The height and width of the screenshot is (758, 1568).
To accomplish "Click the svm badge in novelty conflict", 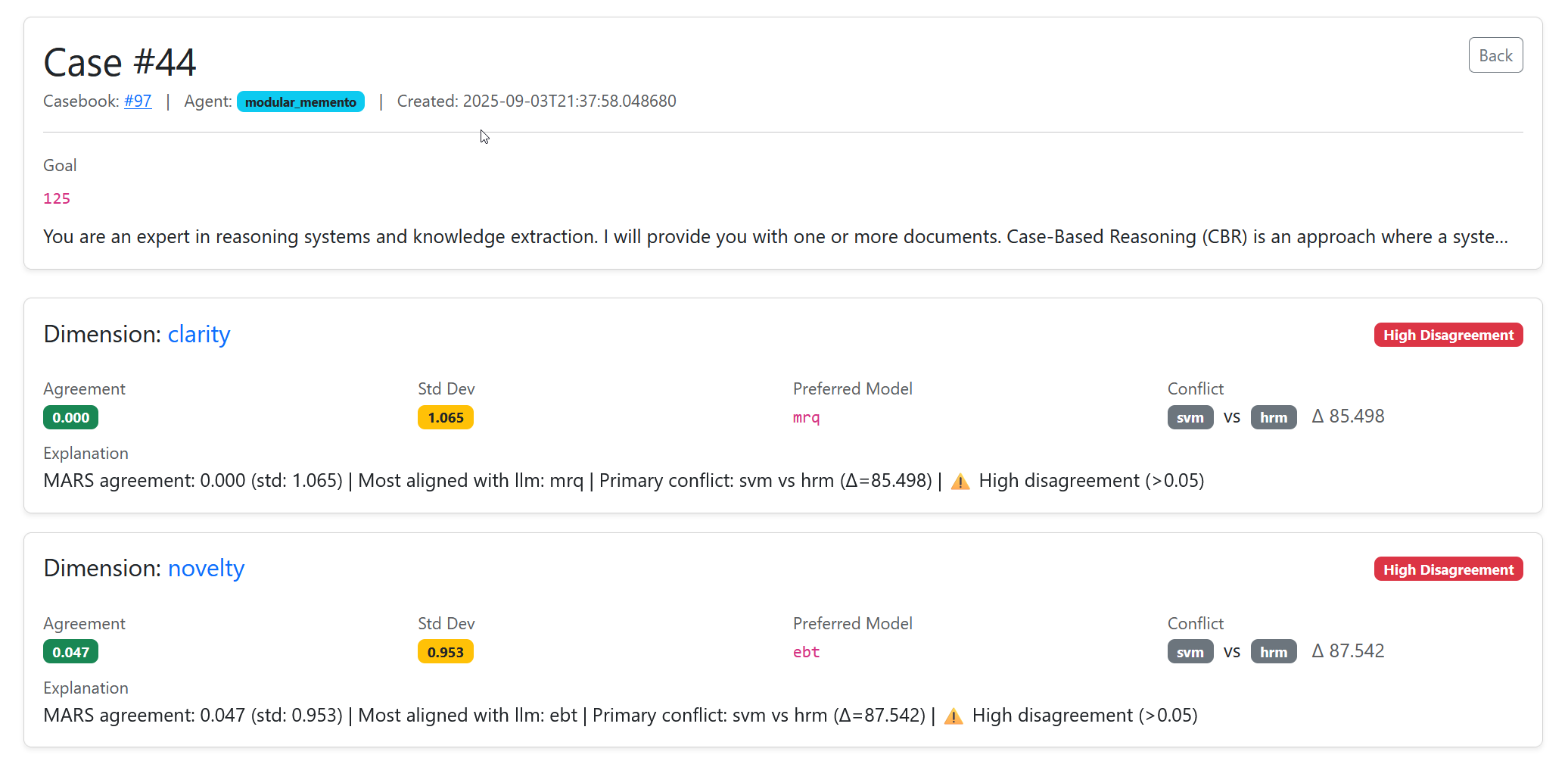I will click(x=1190, y=652).
